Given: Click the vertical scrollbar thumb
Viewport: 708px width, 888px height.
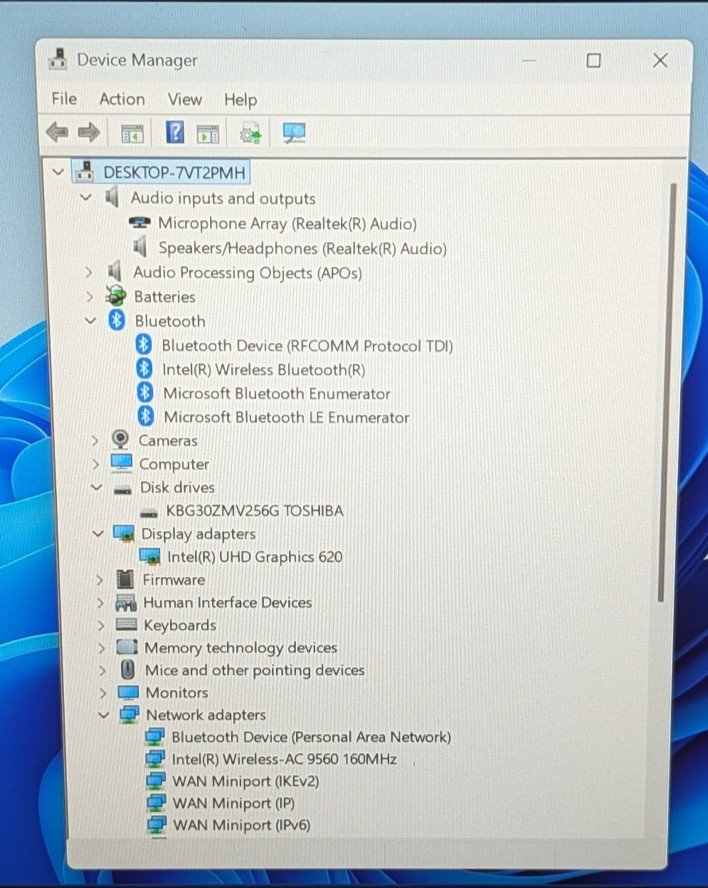Looking at the screenshot, I should [x=668, y=392].
